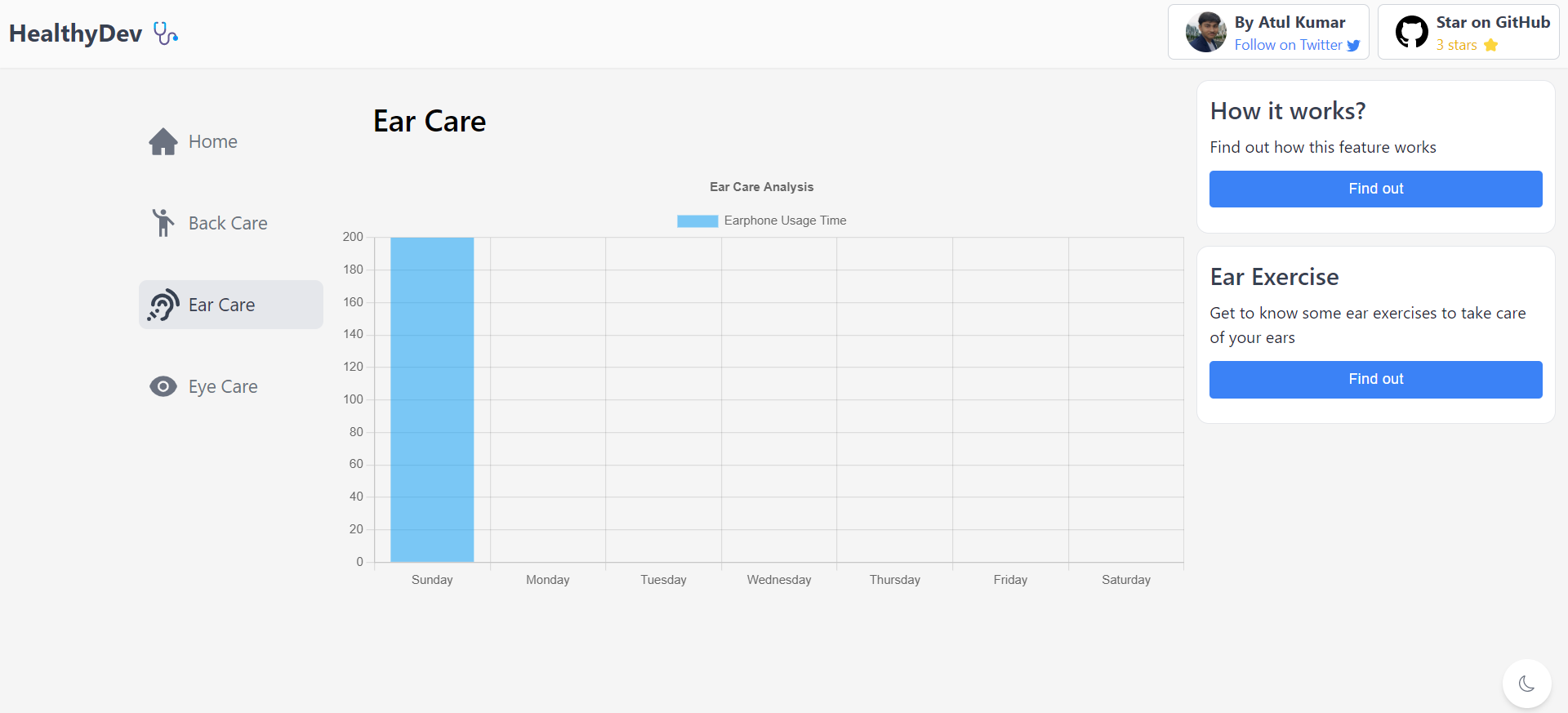Click Find out in Ear Exercise card
This screenshot has width=1568, height=713.
pyautogui.click(x=1374, y=379)
